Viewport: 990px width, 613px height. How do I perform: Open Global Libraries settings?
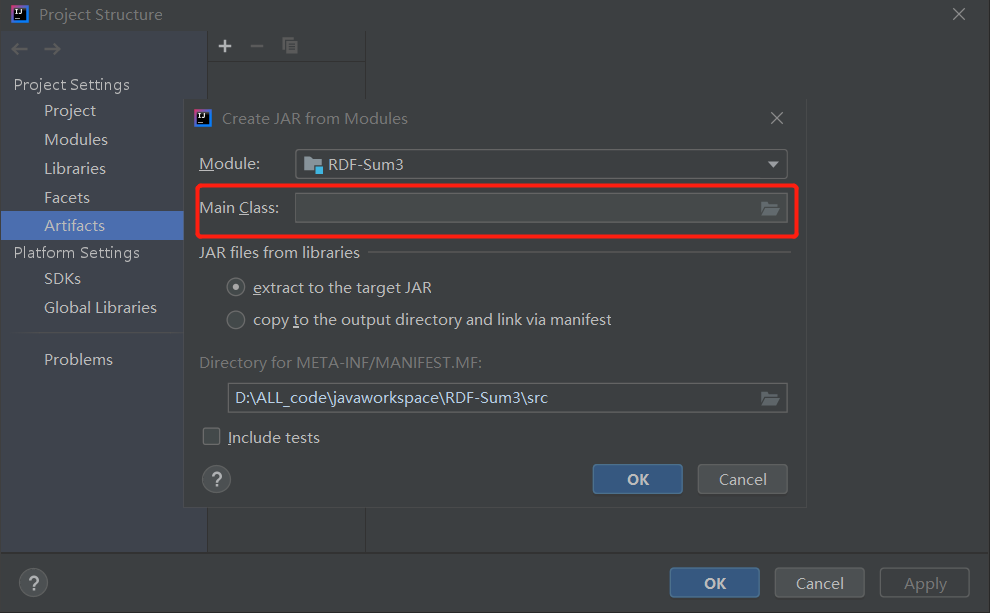point(100,307)
